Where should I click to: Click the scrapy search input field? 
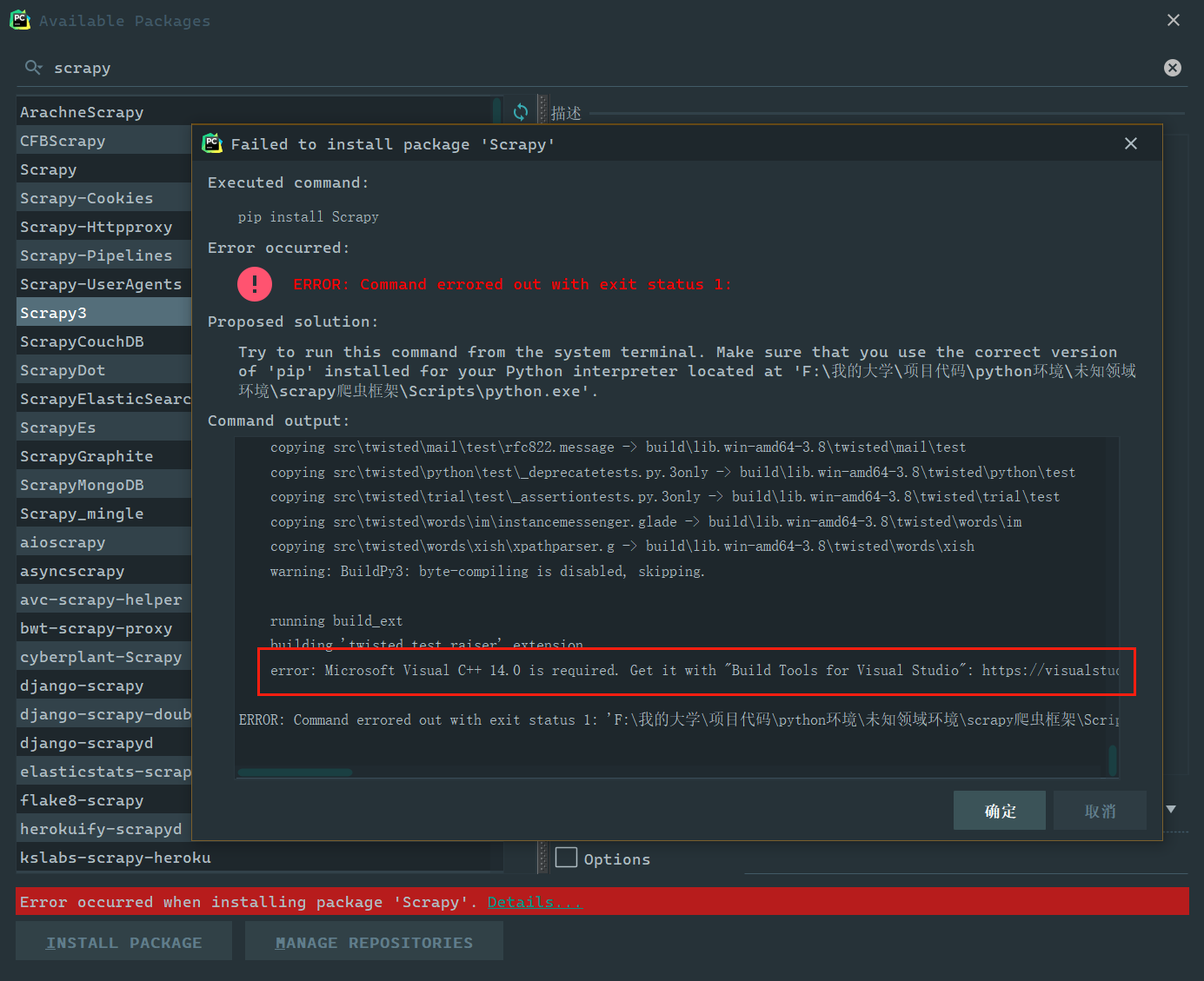coord(600,68)
